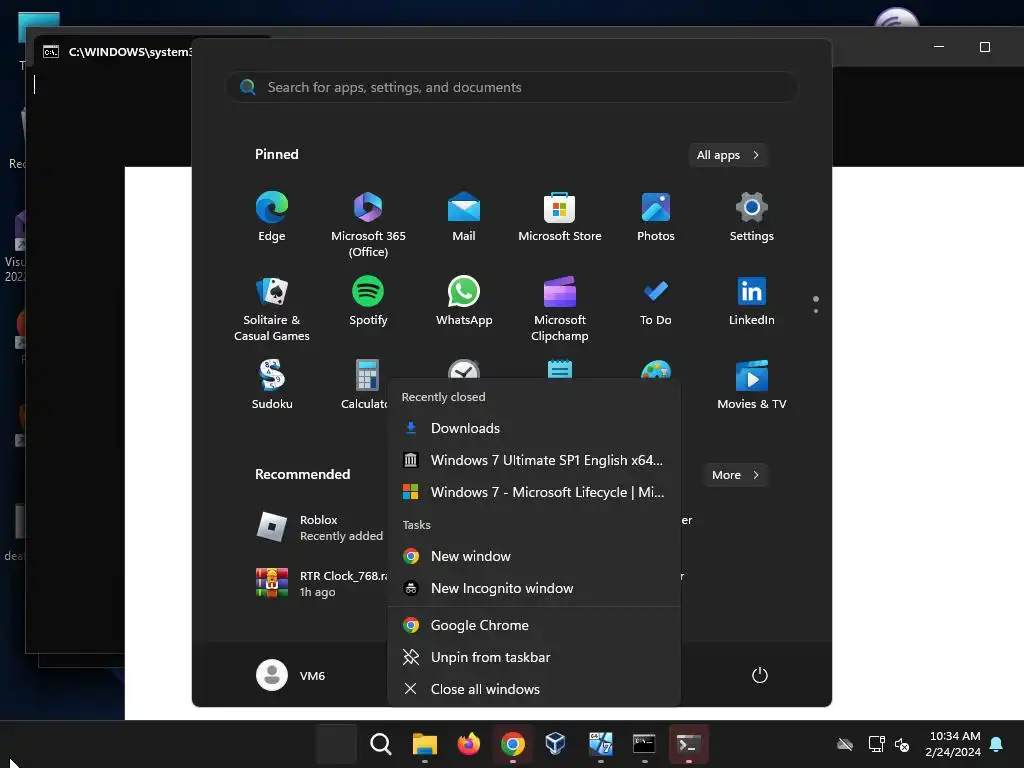This screenshot has width=1024, height=768.
Task: Go to next page of pinned apps
Action: coord(816,311)
